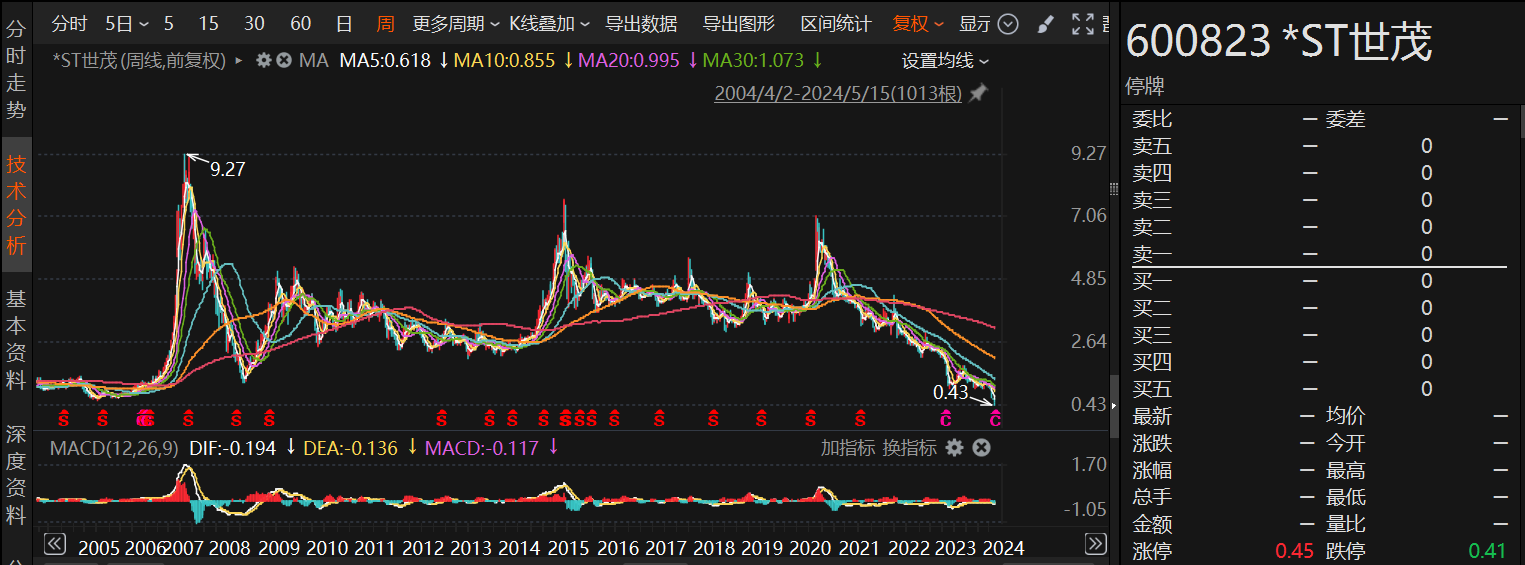Open 设置均线 dropdown
Image resolution: width=1525 pixels, height=565 pixels.
(x=945, y=61)
